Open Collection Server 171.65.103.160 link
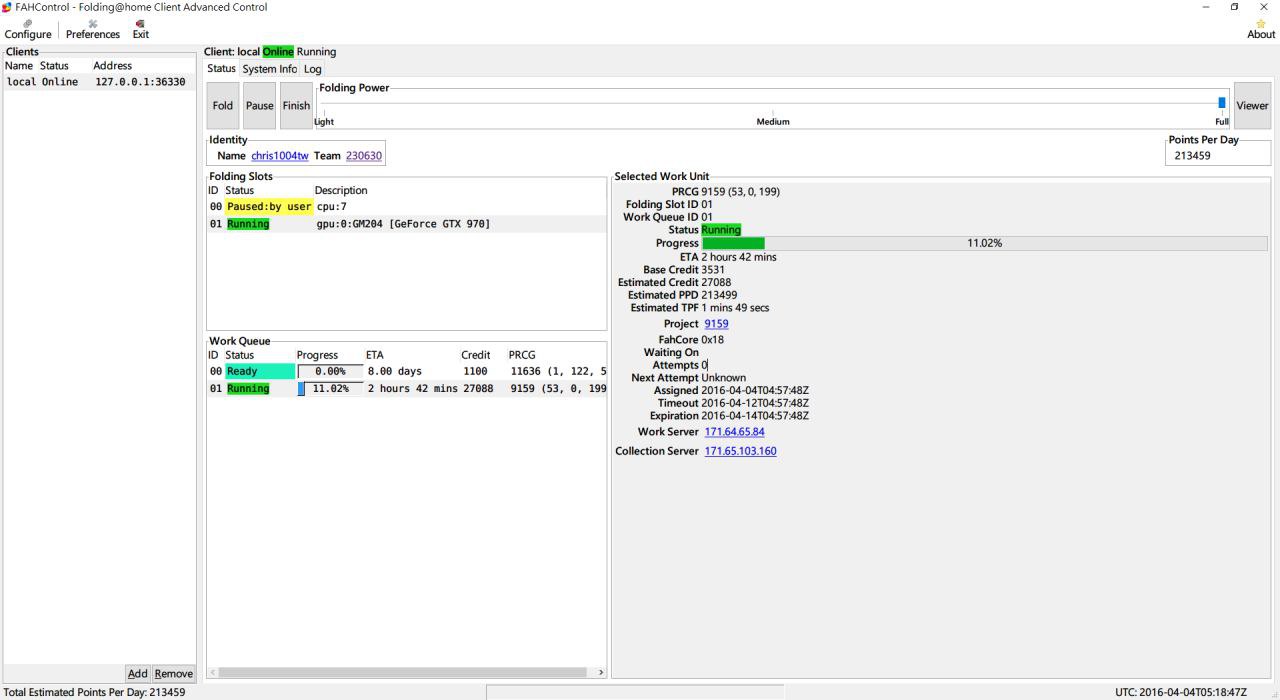The width and height of the screenshot is (1280, 700). point(740,451)
